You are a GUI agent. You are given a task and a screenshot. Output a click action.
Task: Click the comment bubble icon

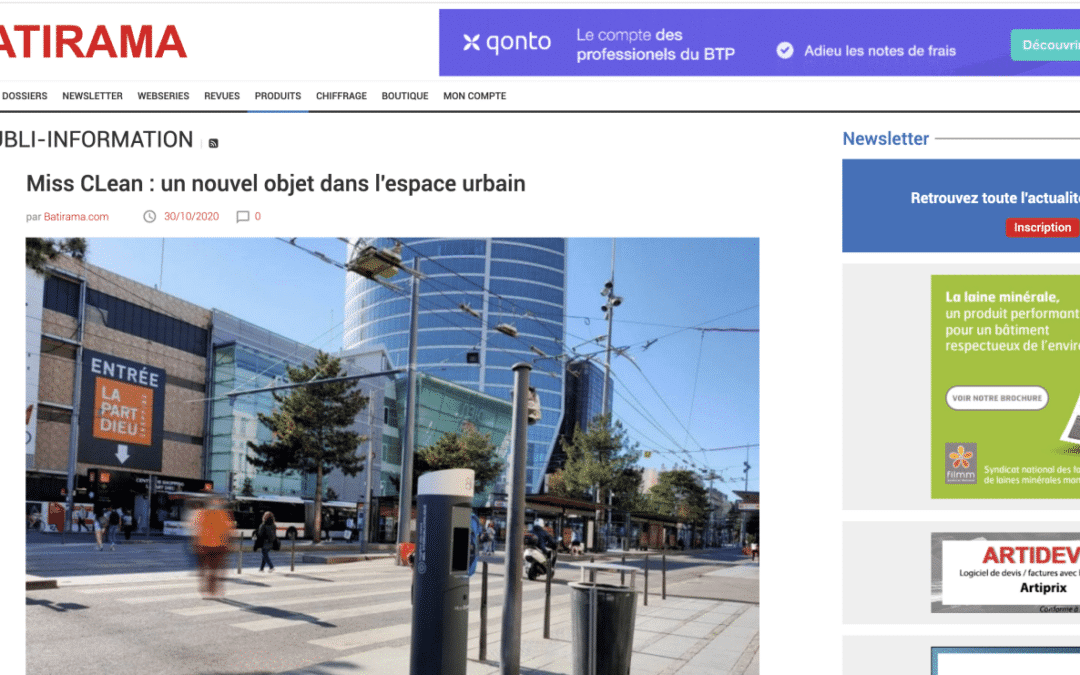242,216
